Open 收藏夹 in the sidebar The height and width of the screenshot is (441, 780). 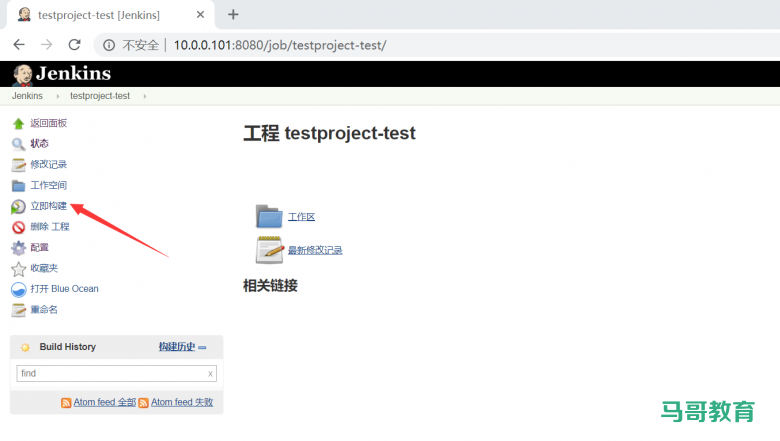click(x=44, y=268)
